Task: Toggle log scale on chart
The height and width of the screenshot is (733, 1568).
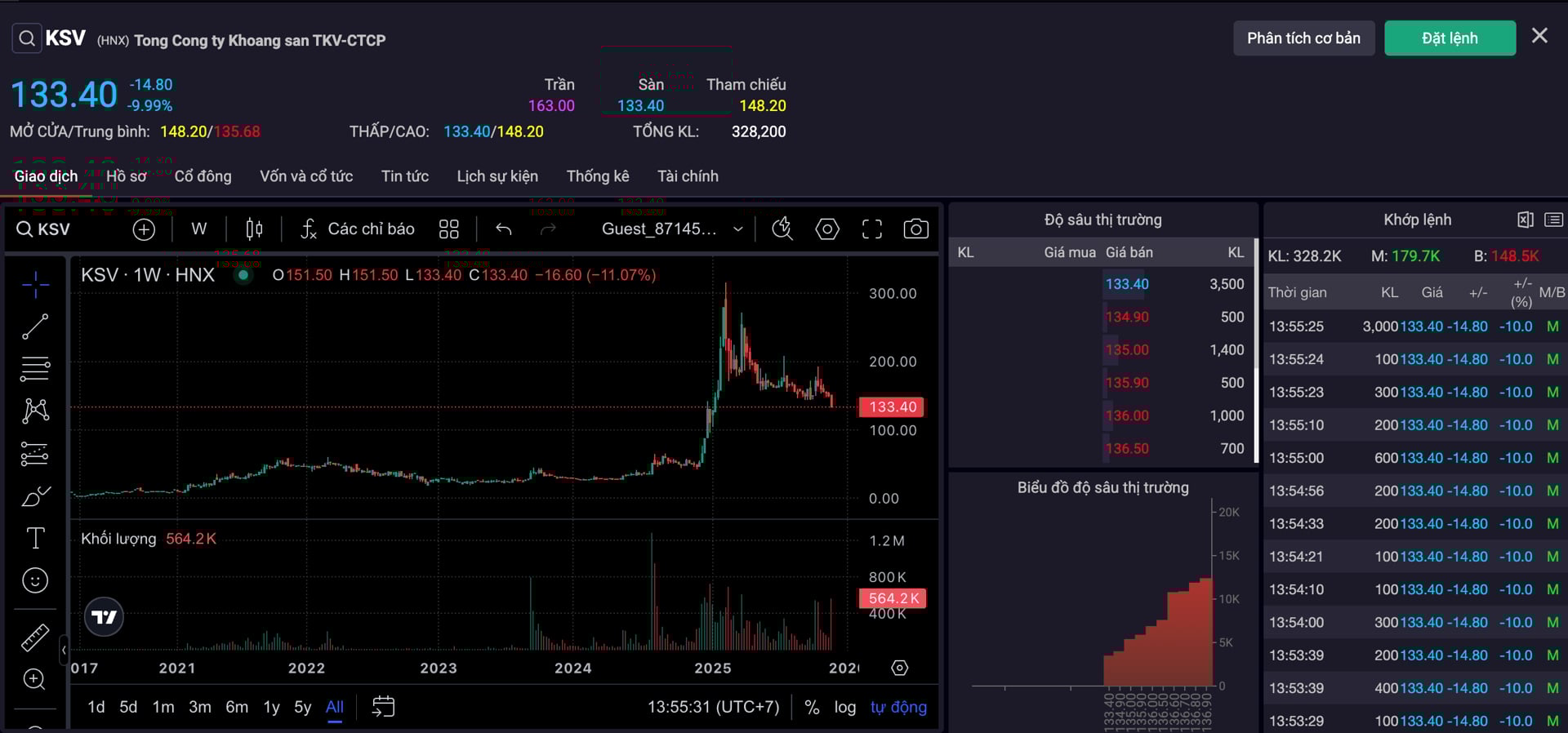Action: [844, 707]
